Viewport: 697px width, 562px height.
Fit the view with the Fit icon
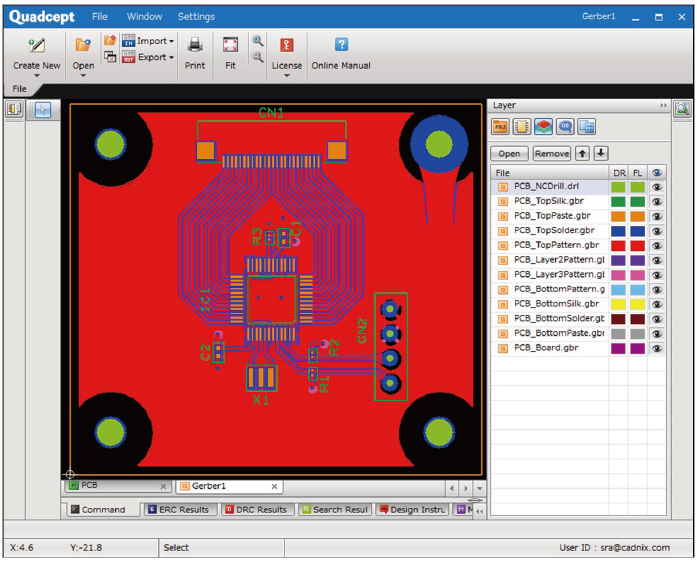pyautogui.click(x=230, y=45)
